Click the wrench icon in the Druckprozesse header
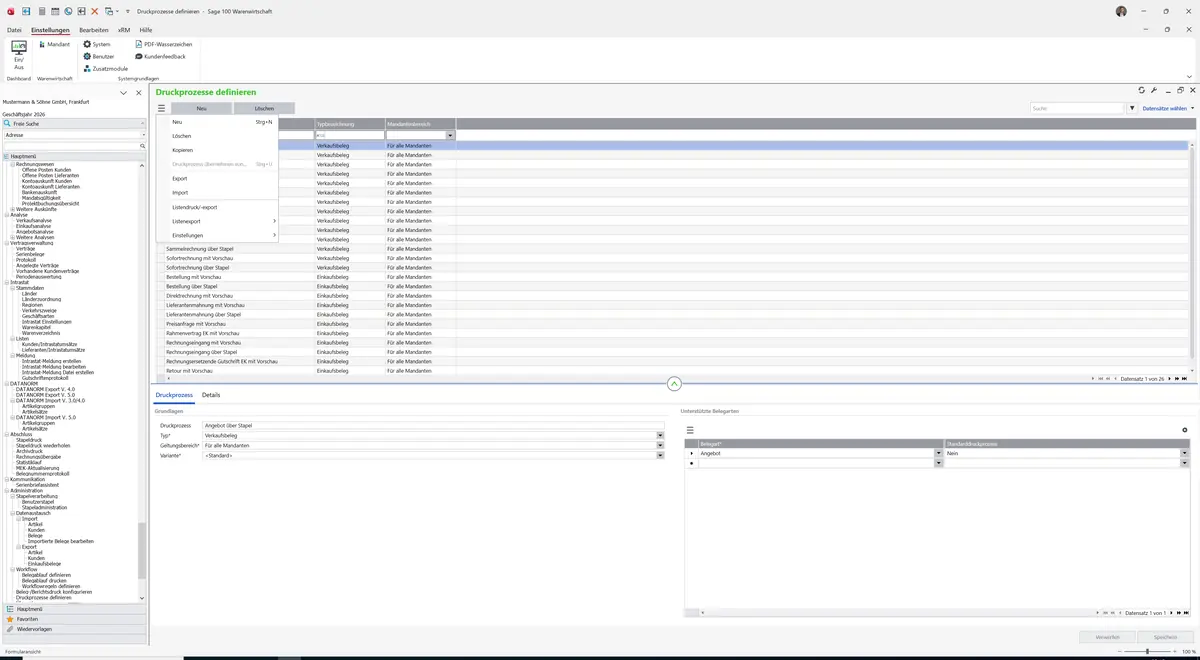Image resolution: width=1200 pixels, height=660 pixels. point(1154,90)
